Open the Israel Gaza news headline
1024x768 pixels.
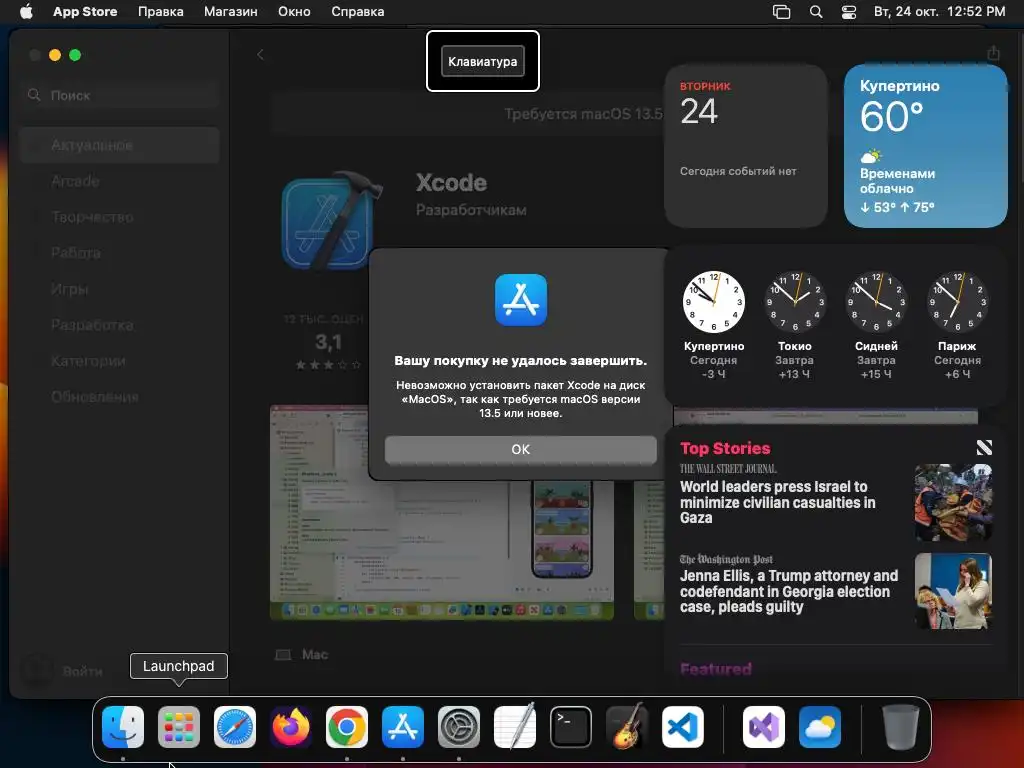click(777, 502)
